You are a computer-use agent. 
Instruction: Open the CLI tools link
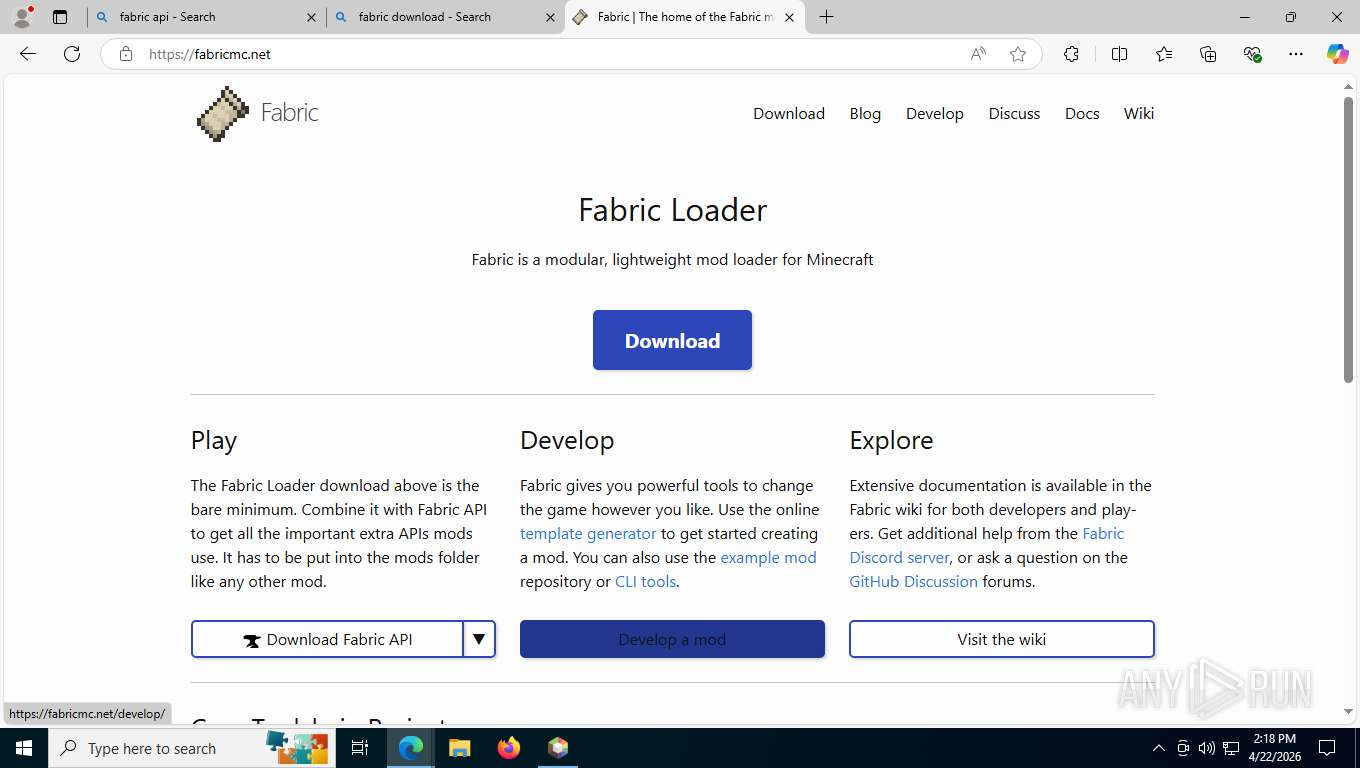tap(645, 581)
